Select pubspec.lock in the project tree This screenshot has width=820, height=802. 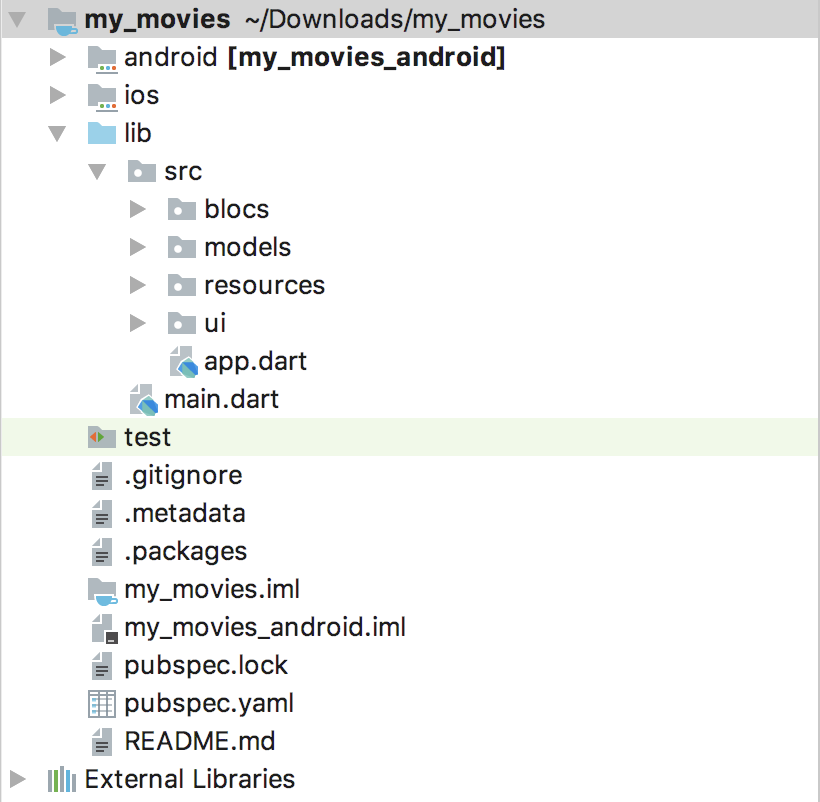click(206, 666)
